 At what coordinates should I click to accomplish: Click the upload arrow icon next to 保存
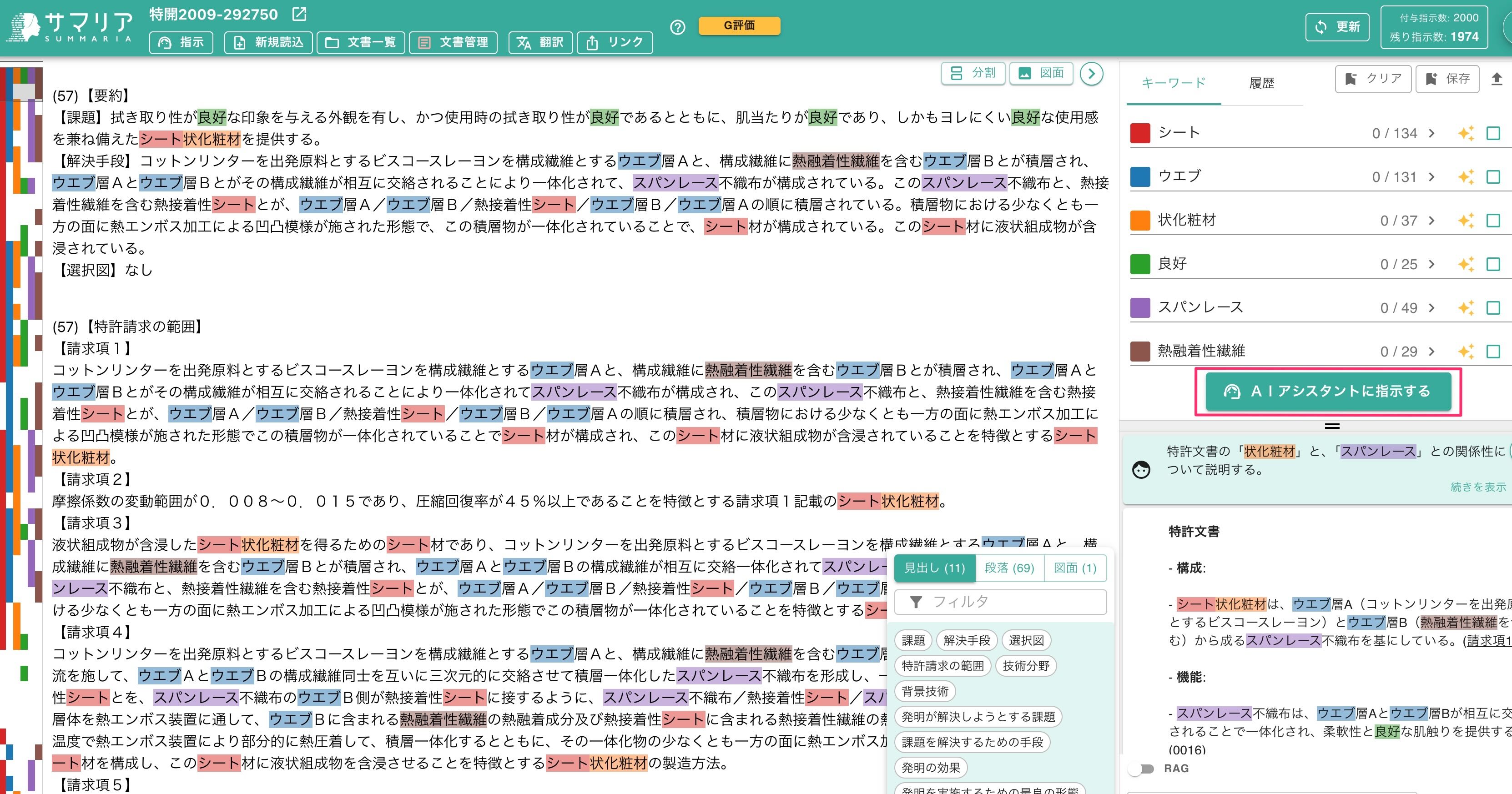(x=1496, y=79)
